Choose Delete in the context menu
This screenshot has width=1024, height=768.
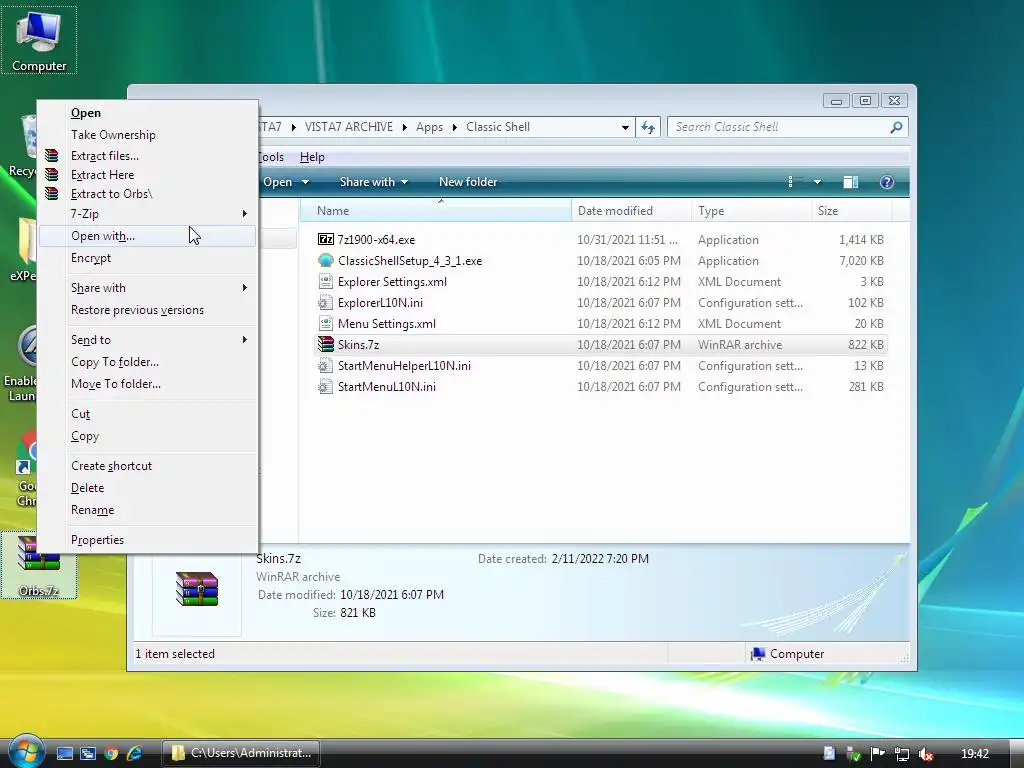click(147, 488)
